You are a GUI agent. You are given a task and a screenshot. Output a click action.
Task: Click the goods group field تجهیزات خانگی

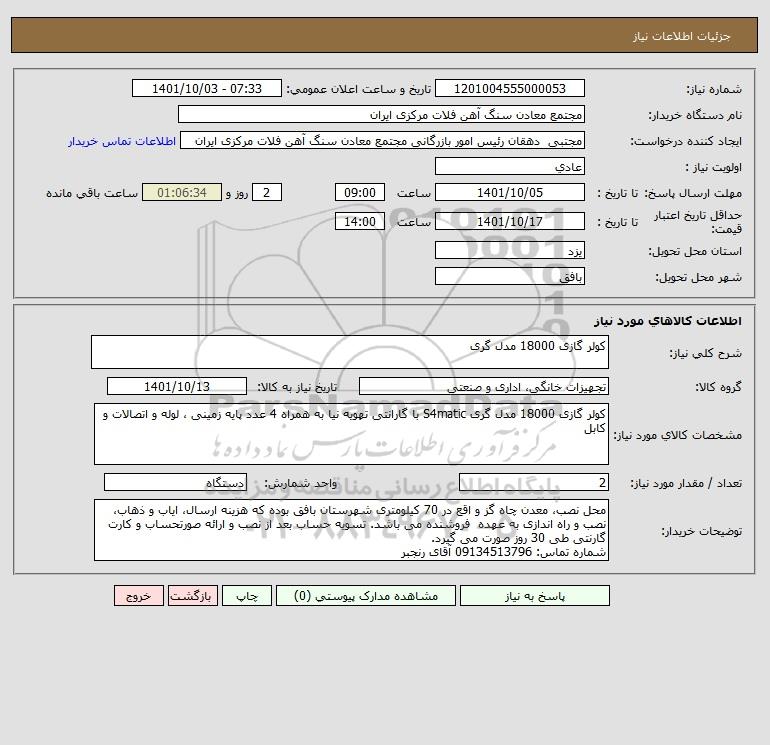(484, 386)
